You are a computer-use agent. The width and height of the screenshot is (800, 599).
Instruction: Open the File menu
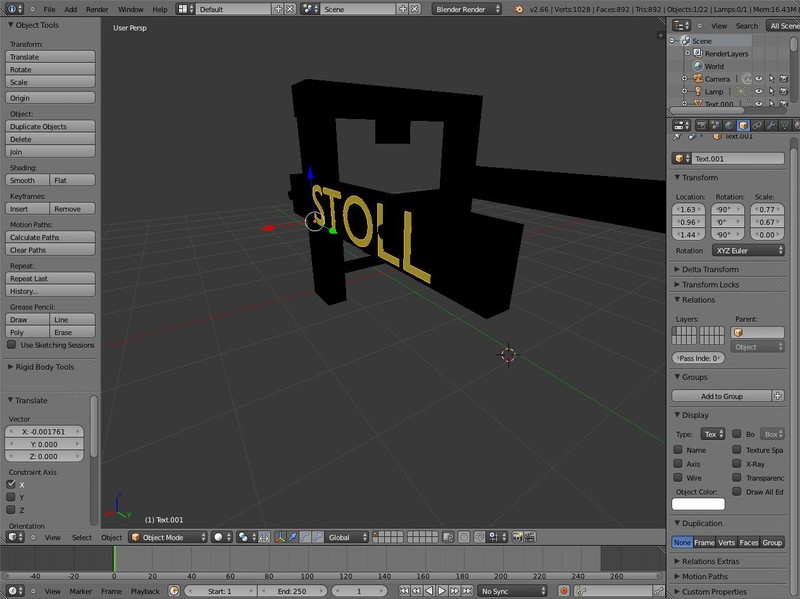coord(49,9)
